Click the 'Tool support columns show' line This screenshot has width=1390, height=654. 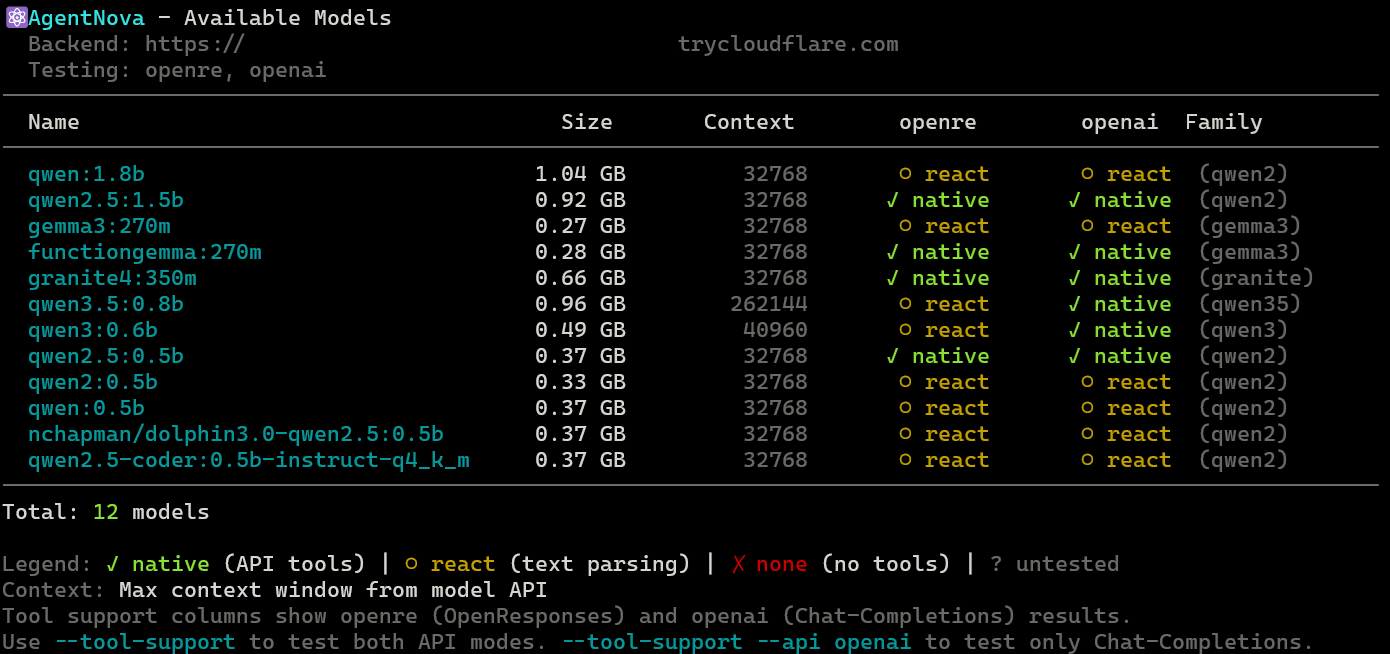[x=567, y=616]
